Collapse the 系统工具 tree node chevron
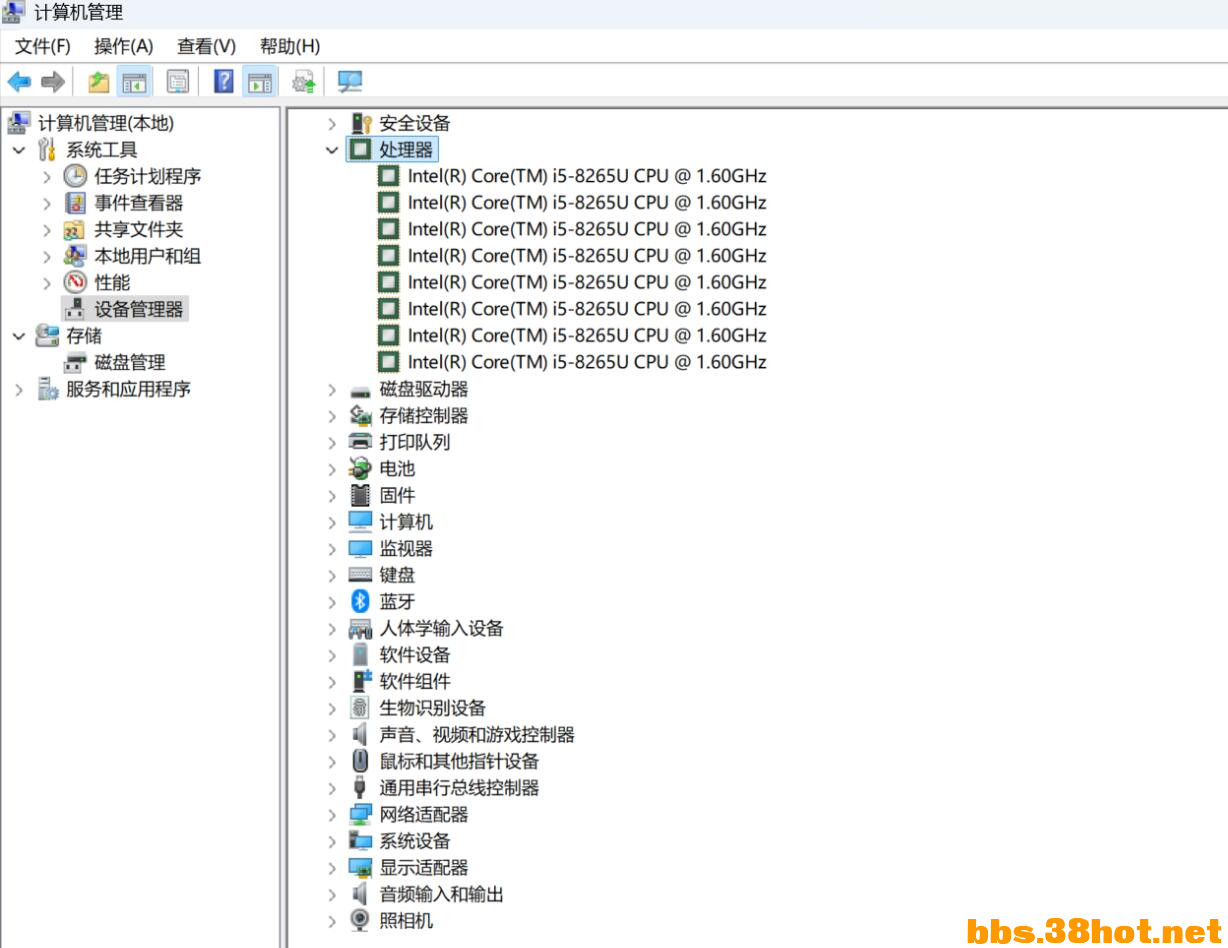The width and height of the screenshot is (1228, 948). (19, 150)
